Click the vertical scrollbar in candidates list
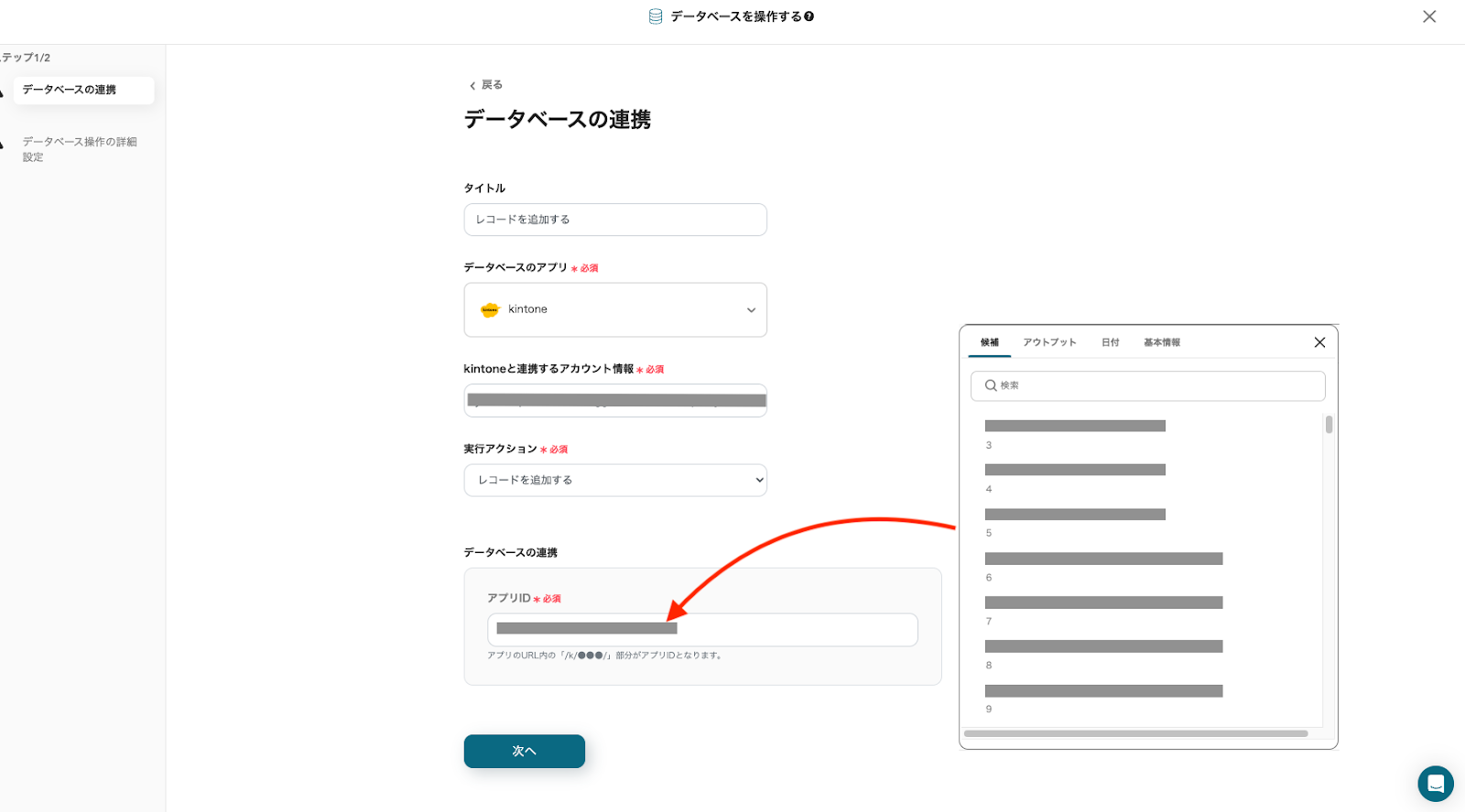This screenshot has width=1465, height=812. coord(1329,425)
